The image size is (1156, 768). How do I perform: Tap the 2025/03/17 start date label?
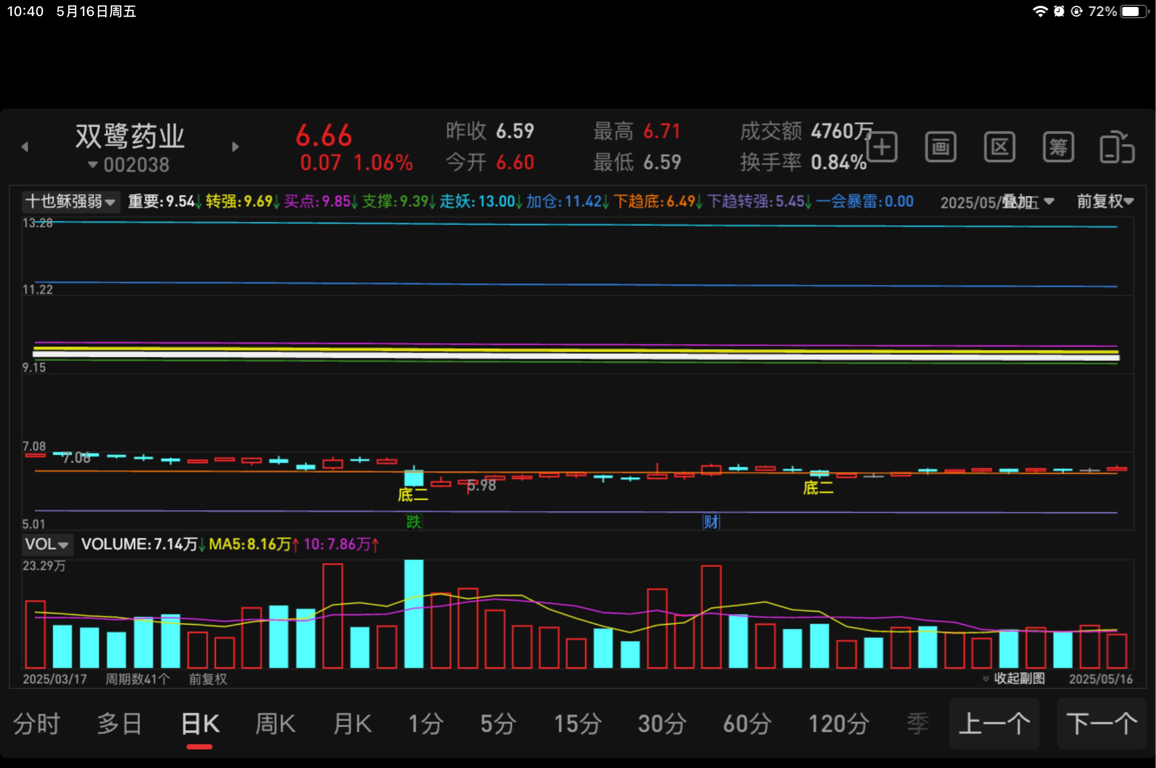[55, 679]
